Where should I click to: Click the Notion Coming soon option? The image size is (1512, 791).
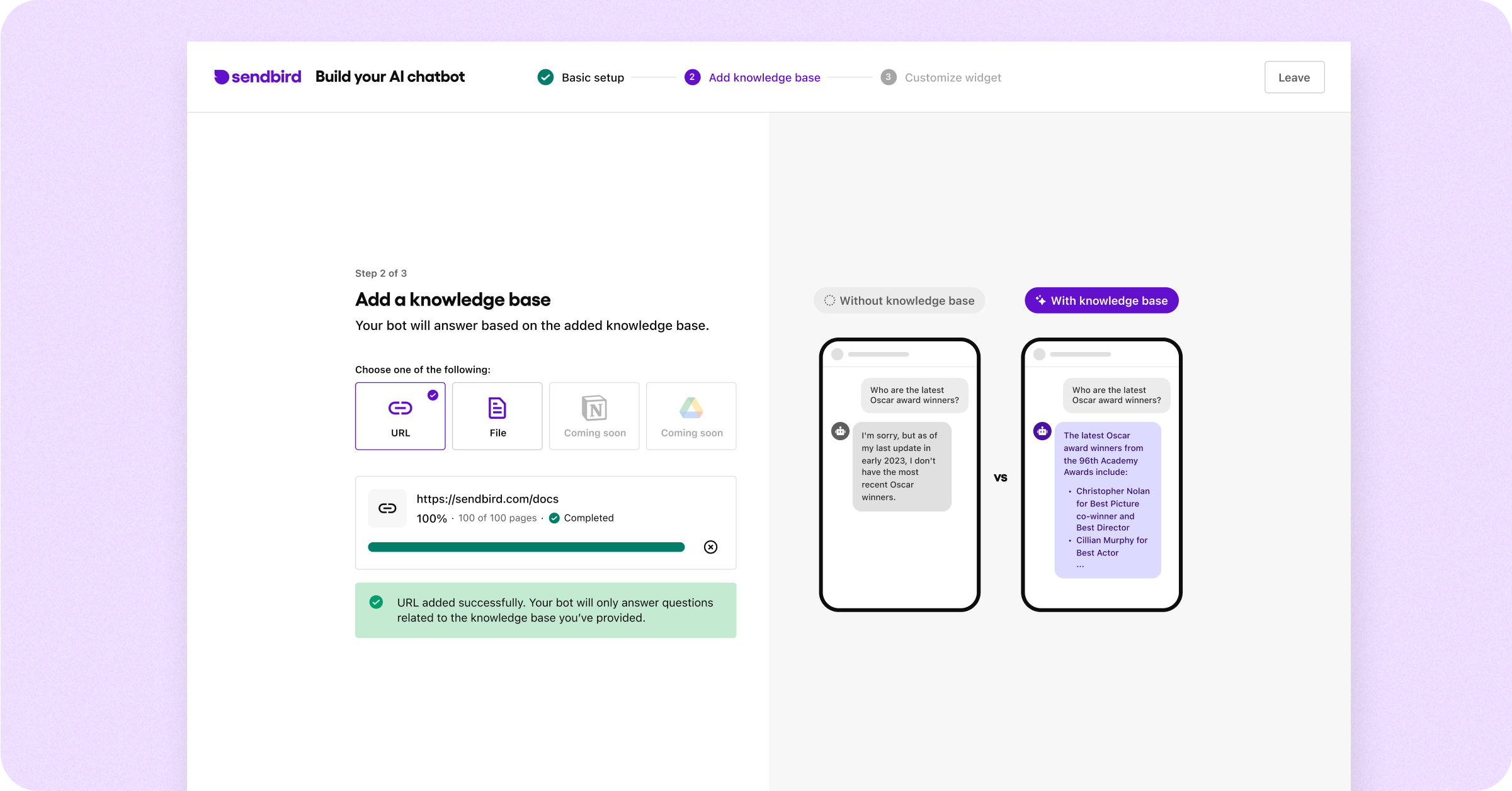pyautogui.click(x=594, y=416)
